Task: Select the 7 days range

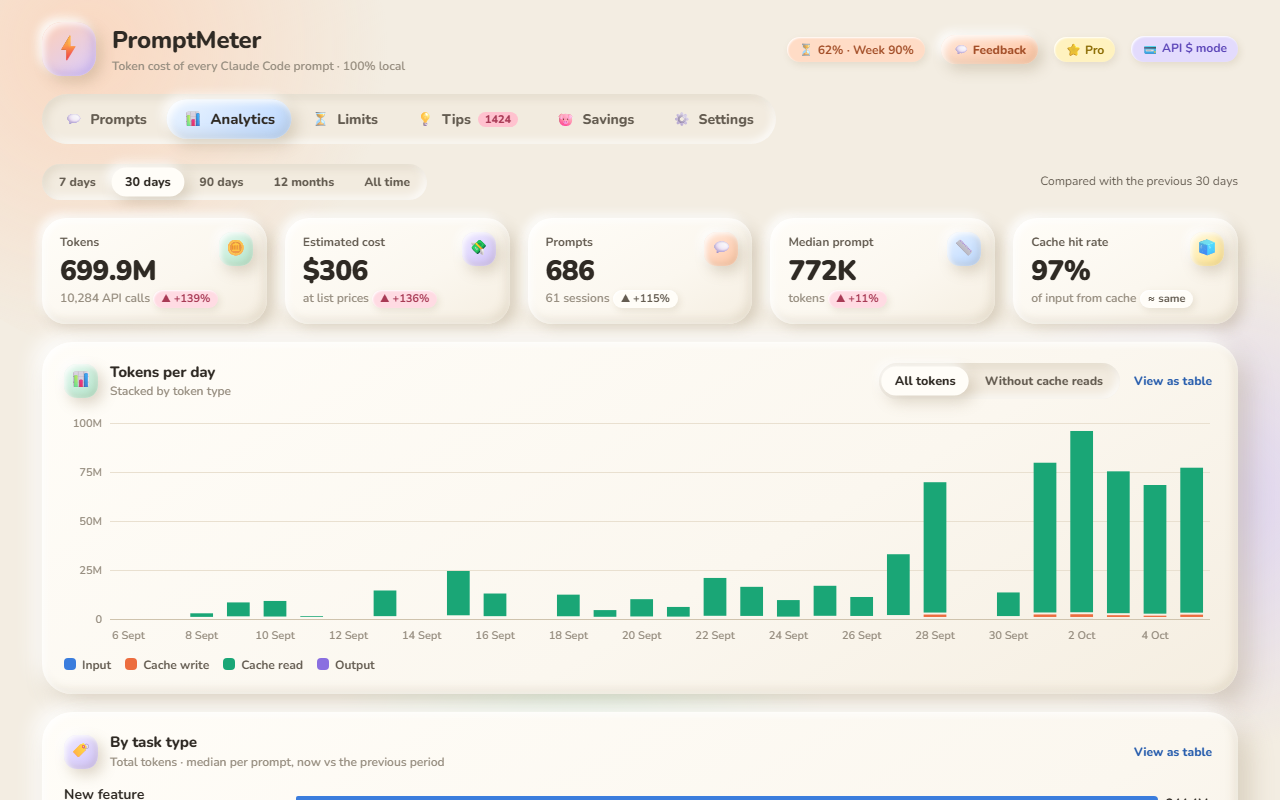Action: (77, 182)
